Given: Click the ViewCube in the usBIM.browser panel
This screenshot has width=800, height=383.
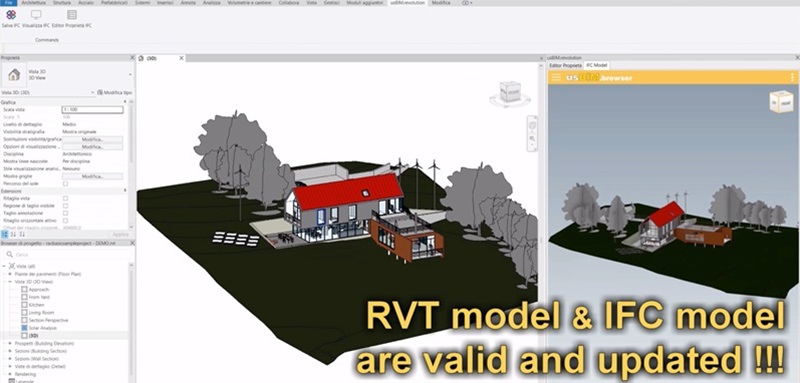Looking at the screenshot, I should pos(781,101).
